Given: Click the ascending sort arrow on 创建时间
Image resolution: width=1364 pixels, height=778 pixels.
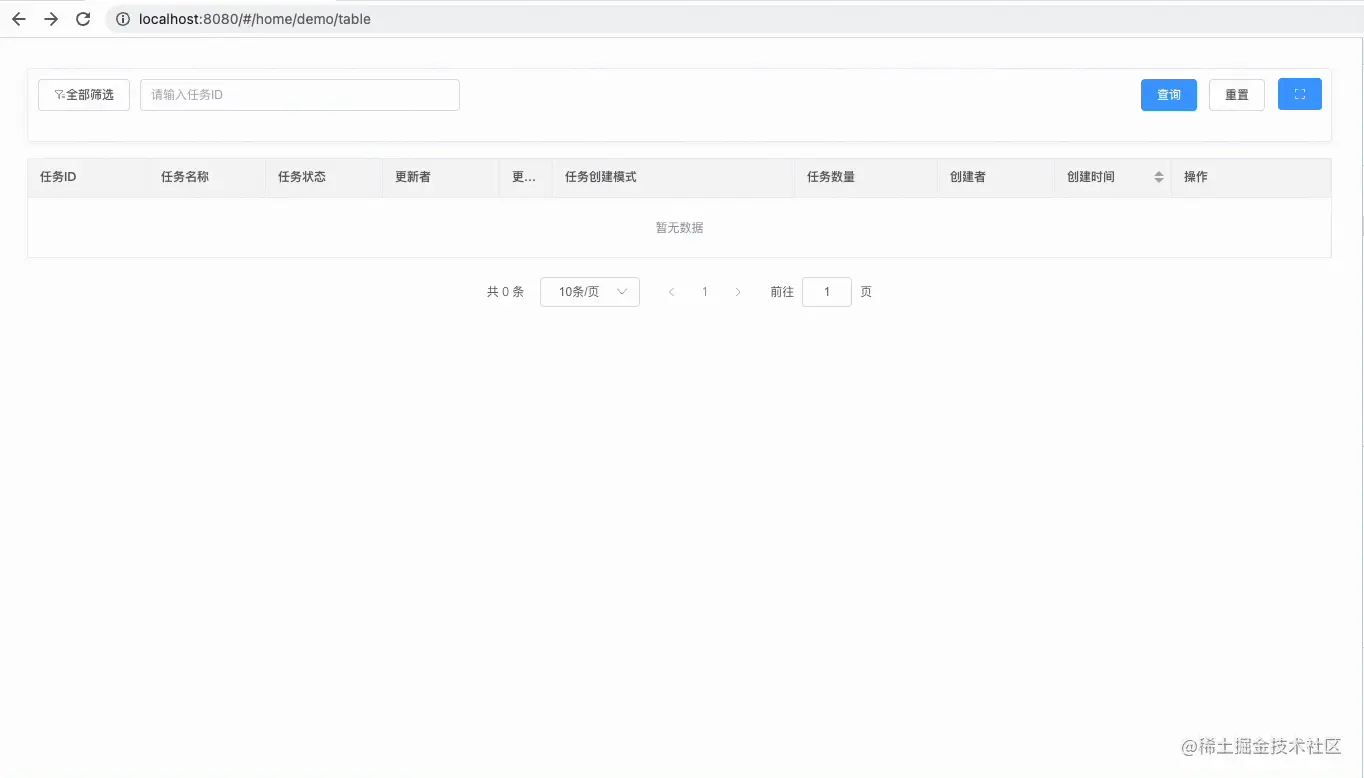Looking at the screenshot, I should [1158, 172].
